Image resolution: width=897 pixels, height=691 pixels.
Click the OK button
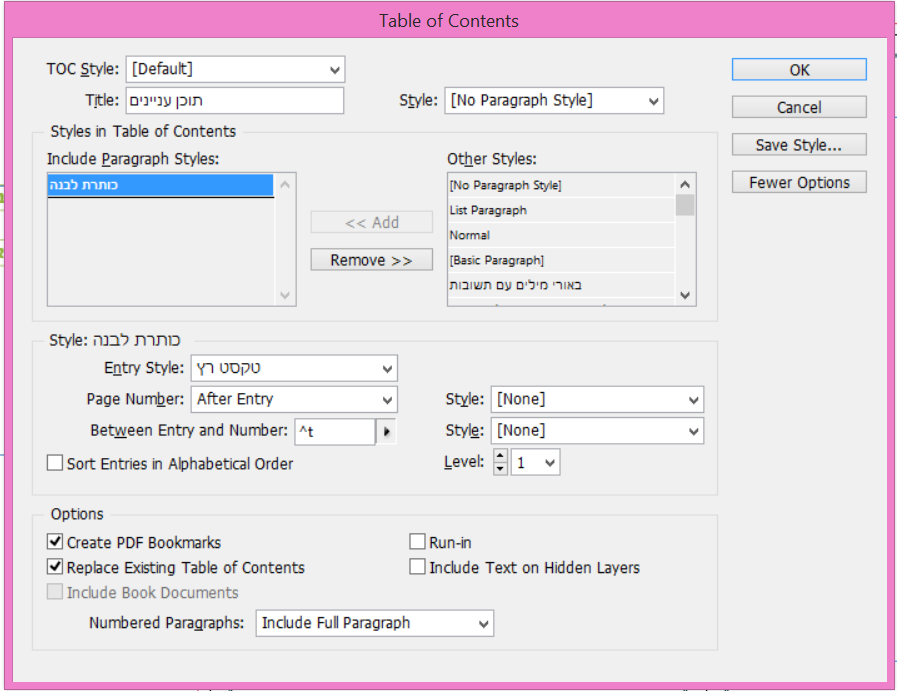pos(798,70)
